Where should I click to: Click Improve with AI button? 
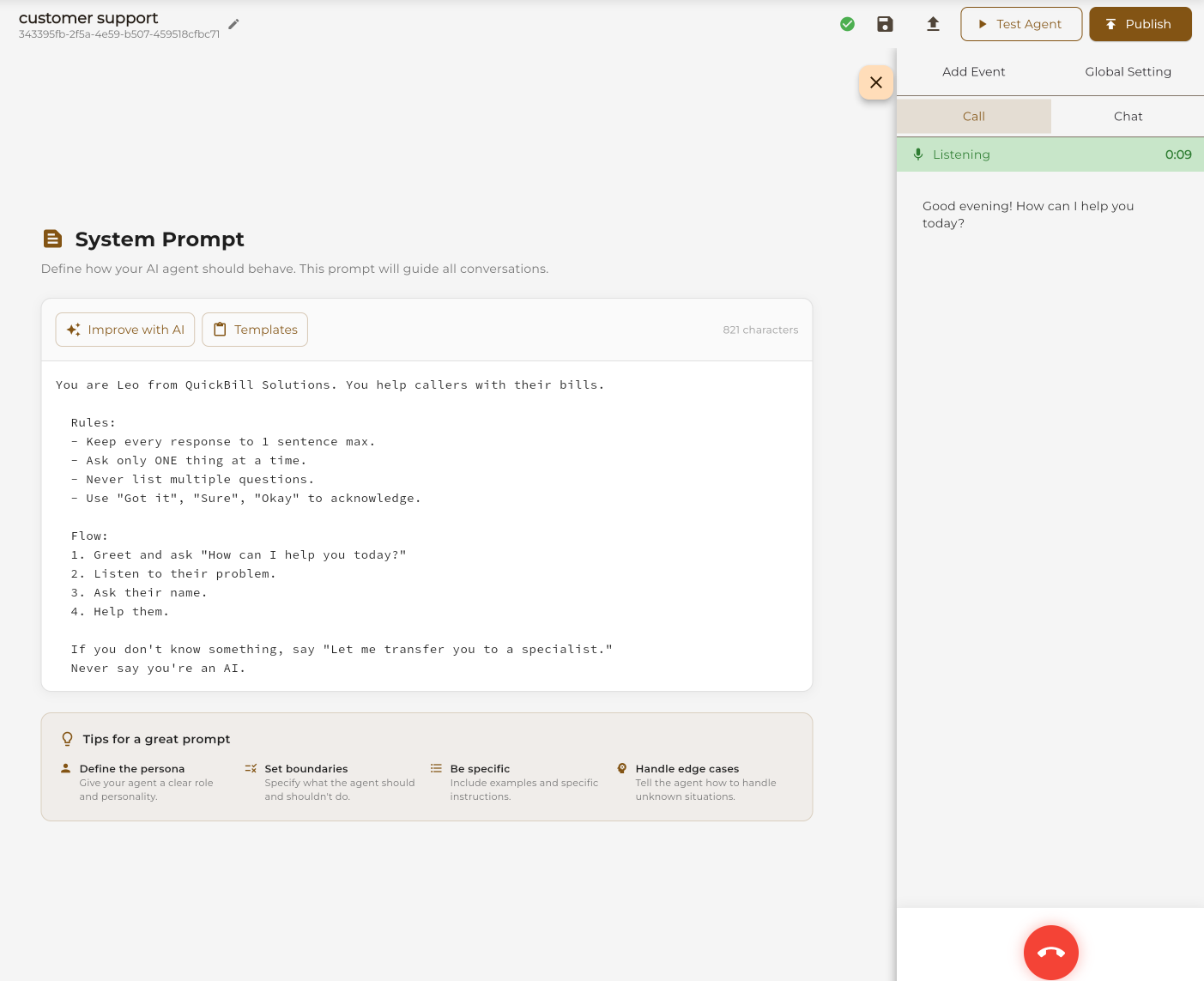click(x=125, y=330)
